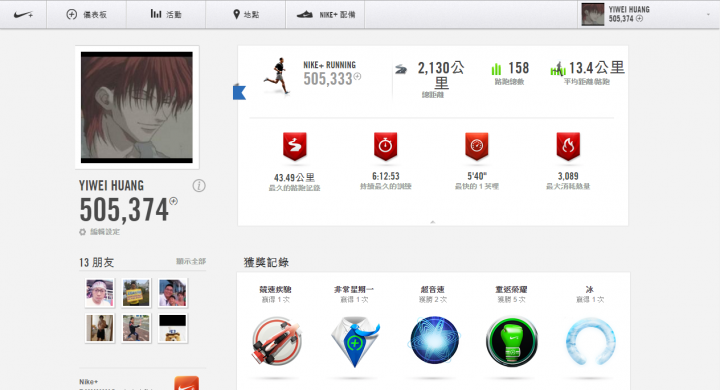The image size is (720, 390).
Task: Open the NIKE+ 配備 gear menu item
Action: click(x=325, y=15)
